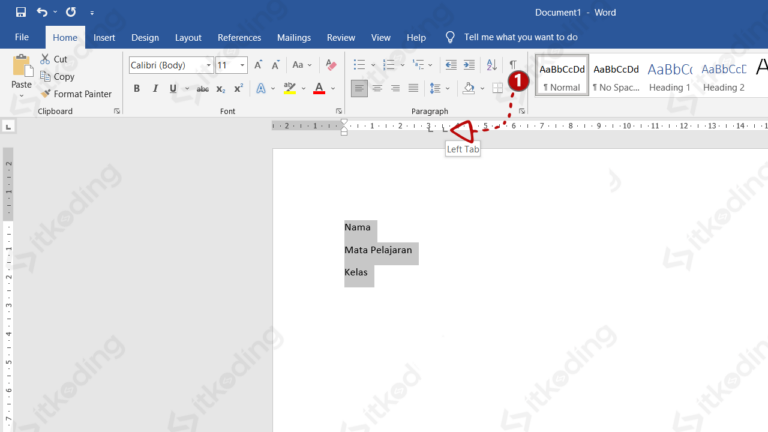
Task: Toggle Show/Hide paragraph marks
Action: (513, 64)
